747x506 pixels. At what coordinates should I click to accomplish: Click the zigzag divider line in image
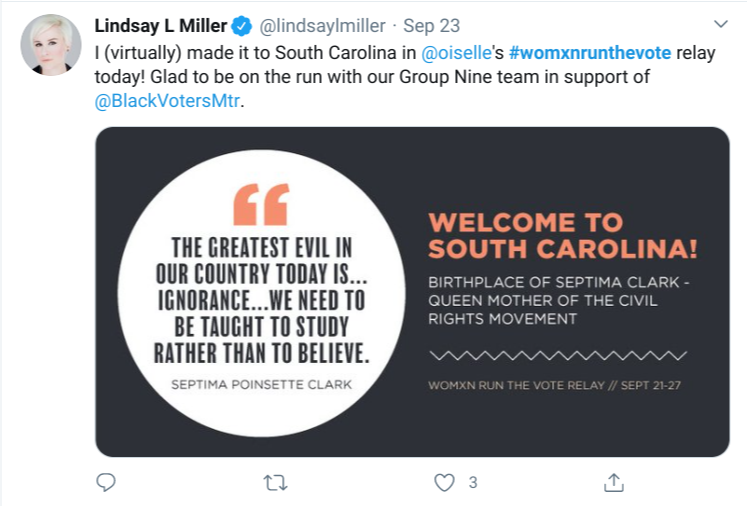pyautogui.click(x=558, y=355)
